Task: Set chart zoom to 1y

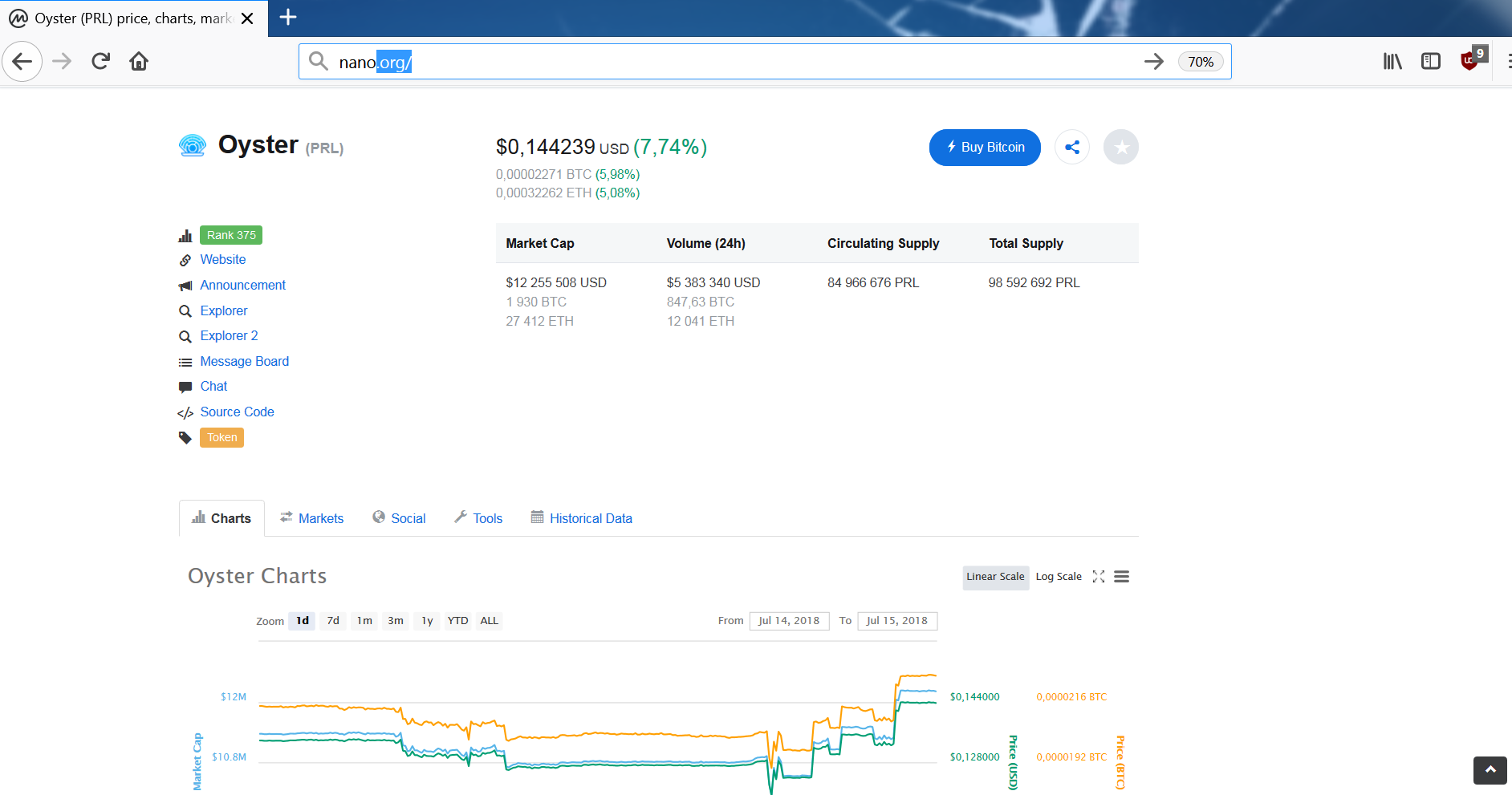Action: (x=427, y=621)
